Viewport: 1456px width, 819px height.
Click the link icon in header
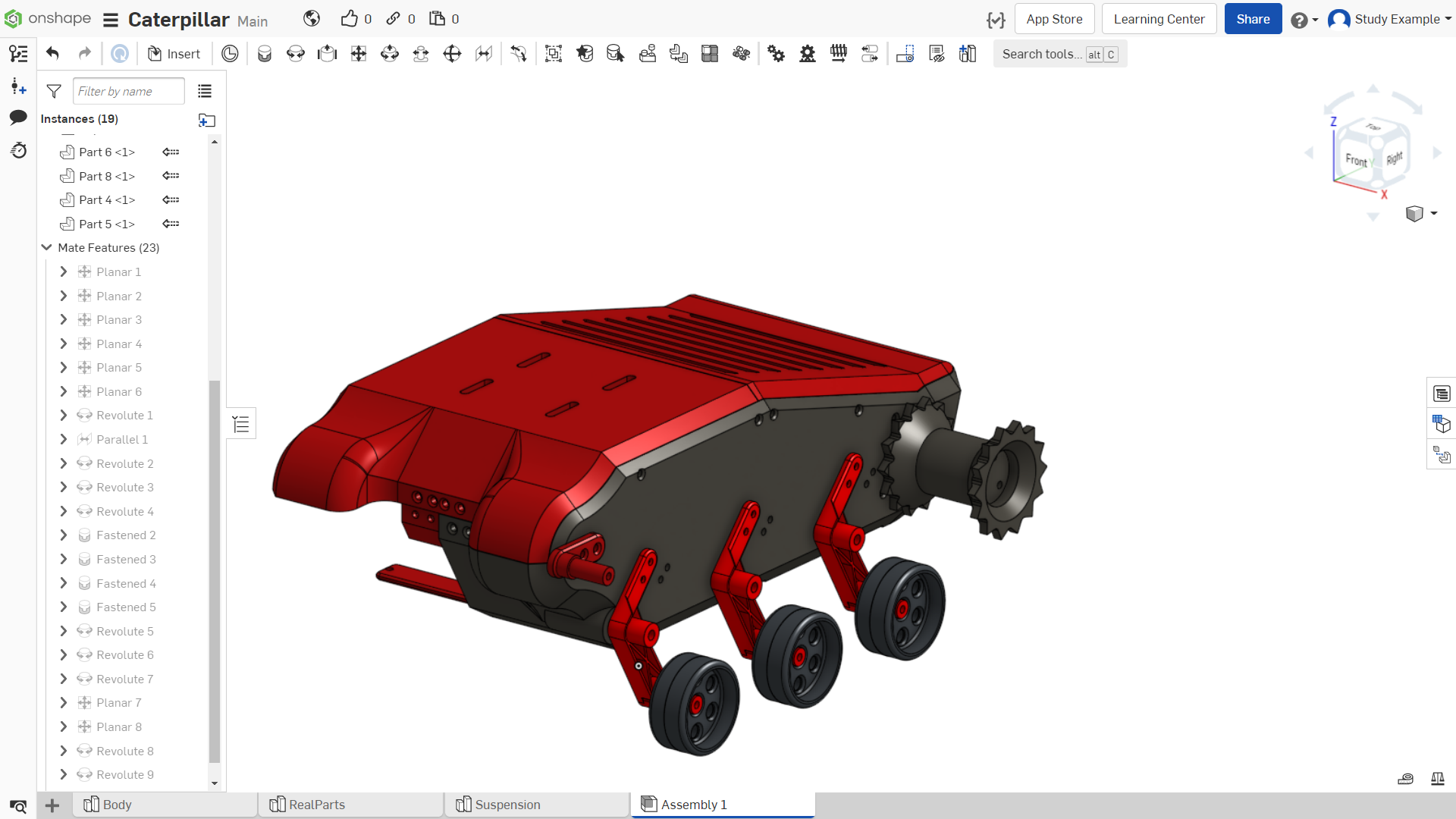tap(393, 18)
